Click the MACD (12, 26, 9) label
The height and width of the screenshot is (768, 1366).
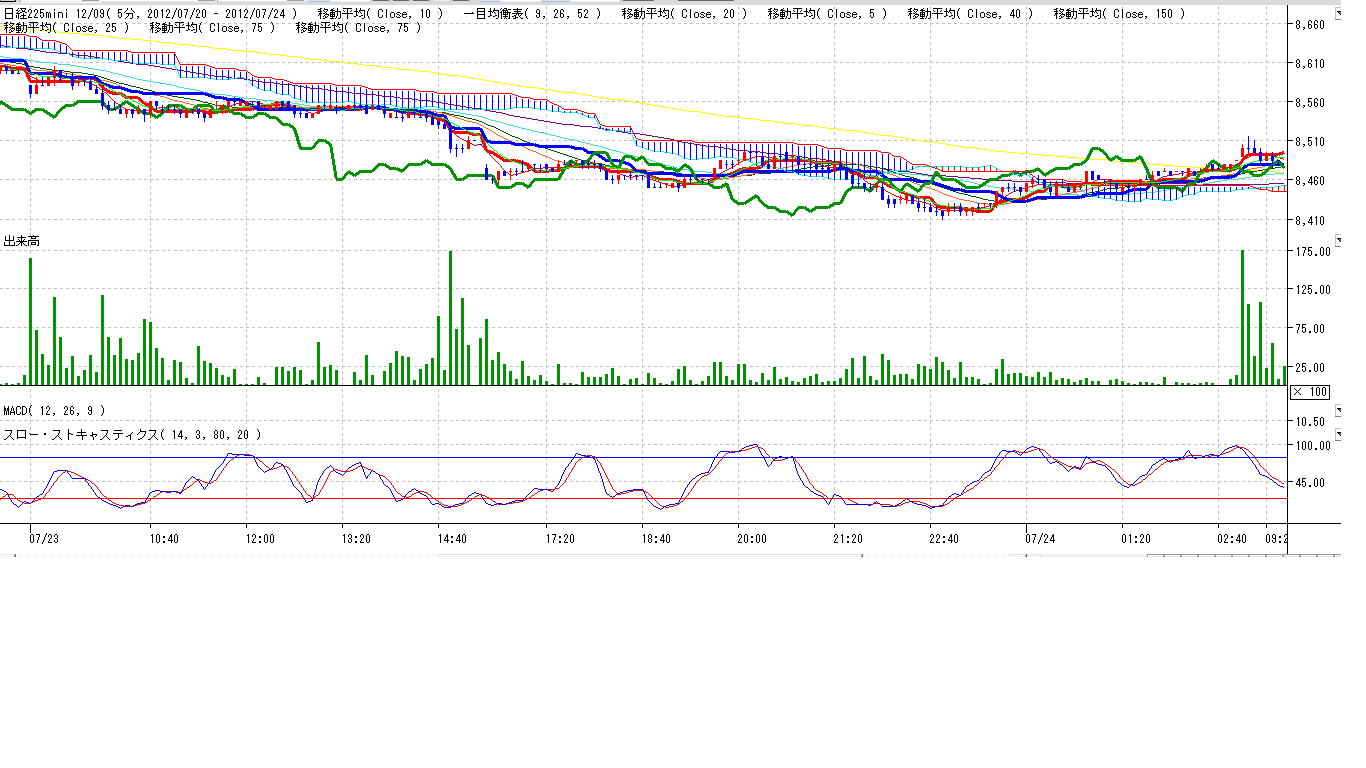coord(54,411)
